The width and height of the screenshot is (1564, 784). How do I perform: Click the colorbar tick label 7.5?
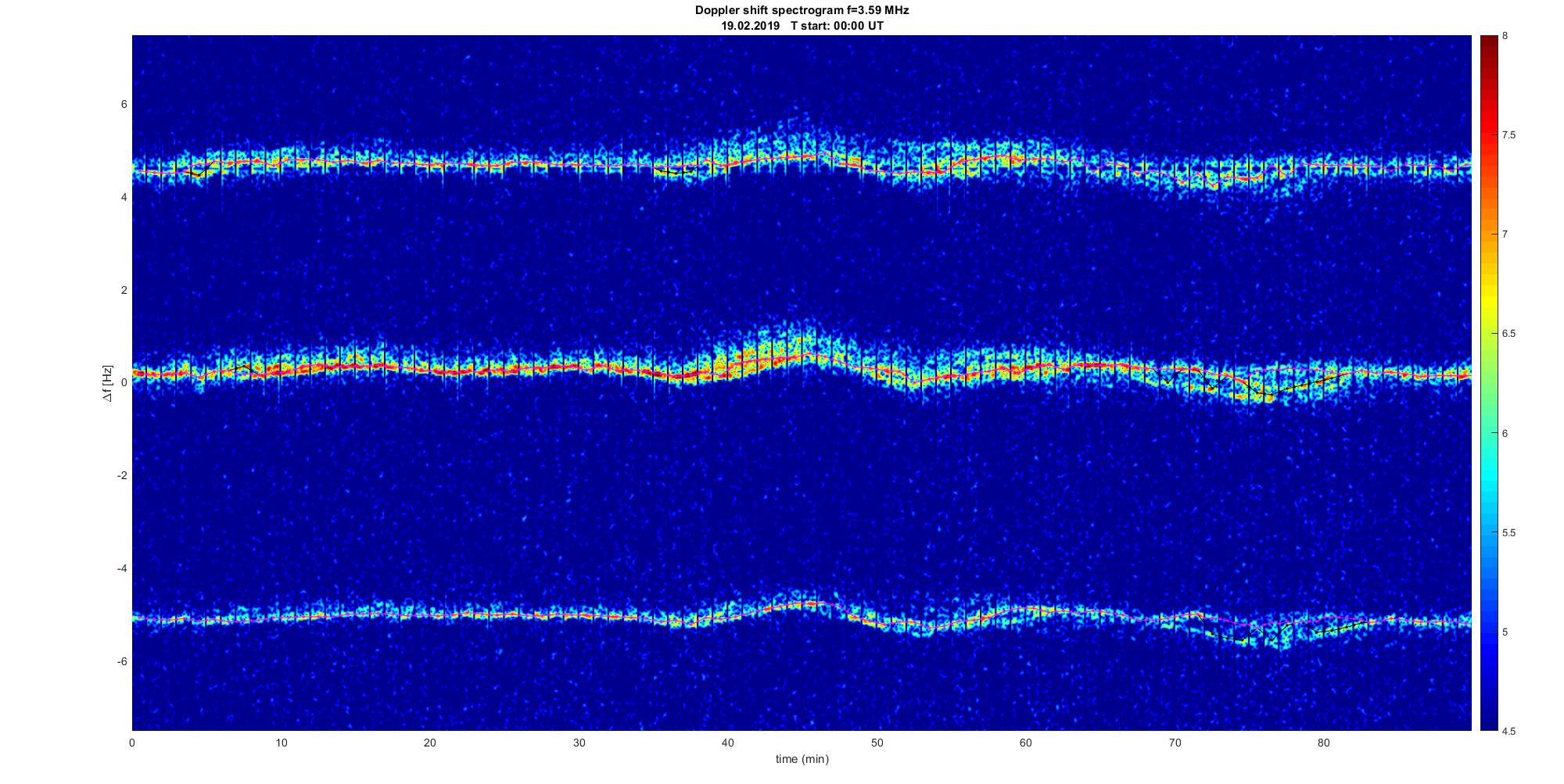[1508, 135]
